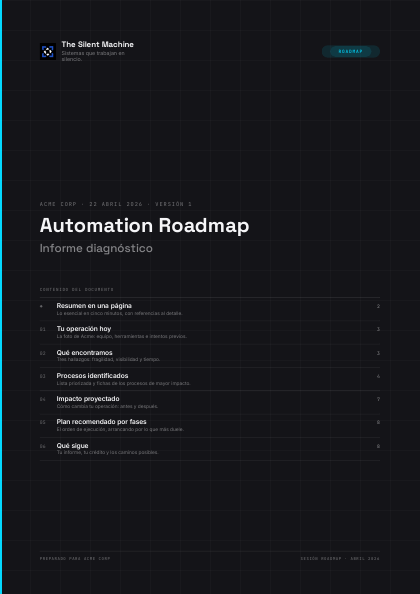Select Plan recomendado por fases entry
This screenshot has height=594, width=420.
210,425
